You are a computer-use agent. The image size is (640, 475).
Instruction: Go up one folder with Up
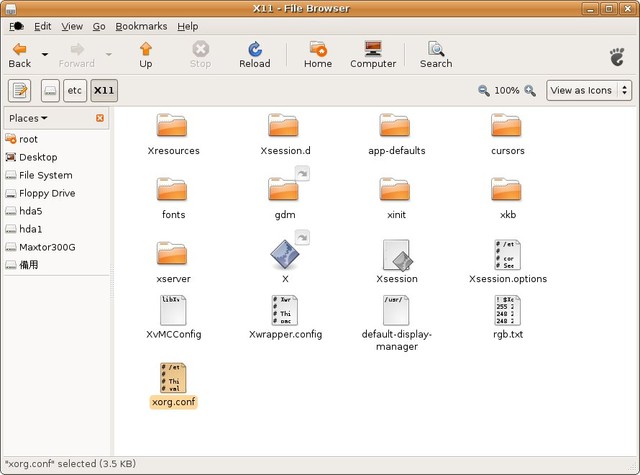tap(146, 55)
